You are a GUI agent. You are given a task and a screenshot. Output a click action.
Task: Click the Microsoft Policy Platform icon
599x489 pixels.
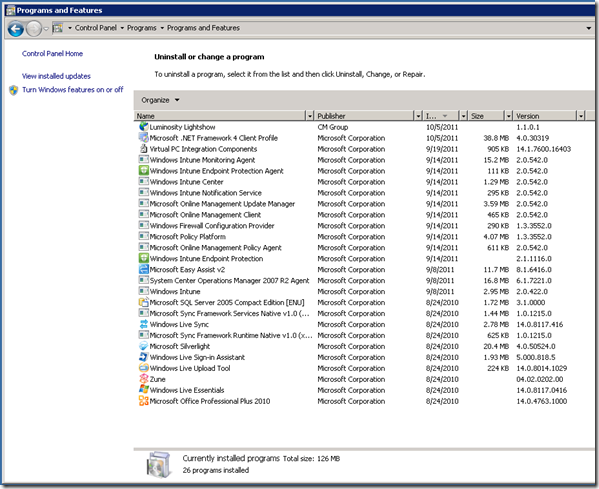tap(143, 236)
